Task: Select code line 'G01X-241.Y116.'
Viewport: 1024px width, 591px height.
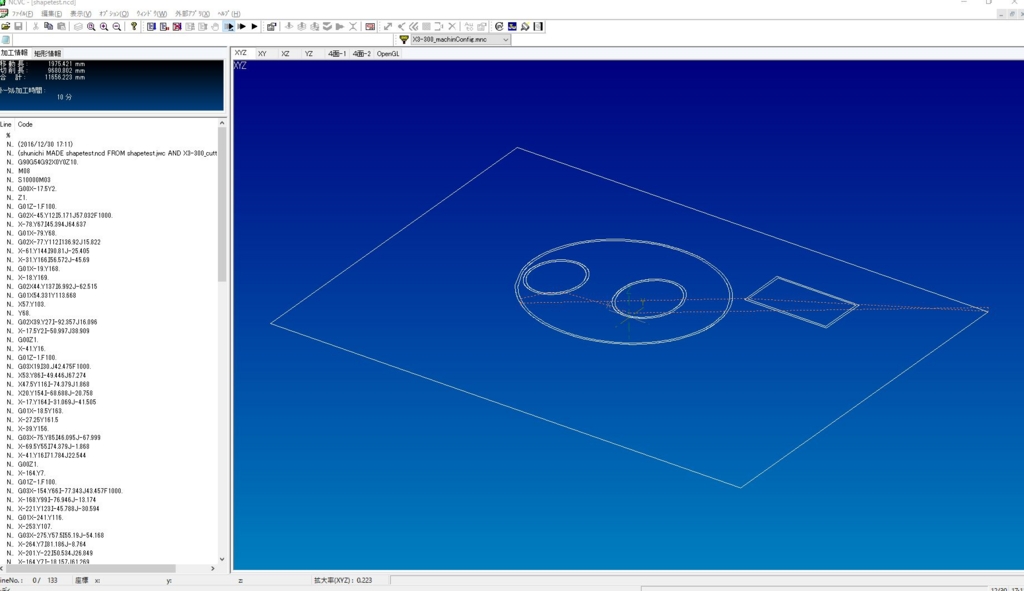Action: 40,517
